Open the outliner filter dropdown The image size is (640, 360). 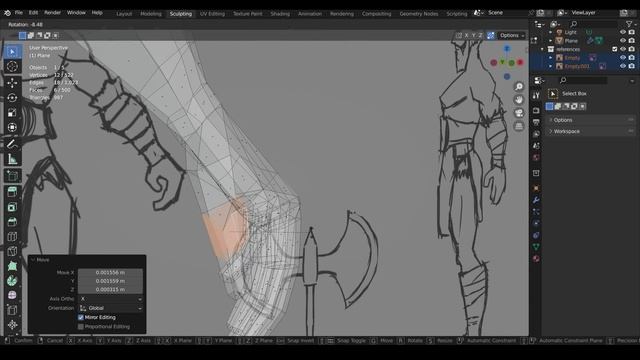pos(631,24)
